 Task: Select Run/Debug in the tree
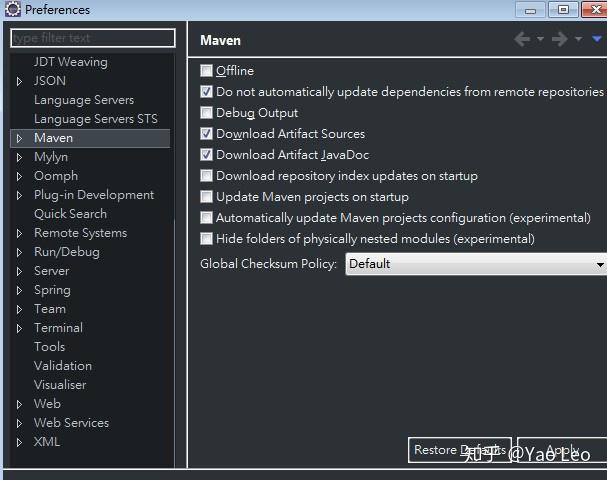(67, 252)
